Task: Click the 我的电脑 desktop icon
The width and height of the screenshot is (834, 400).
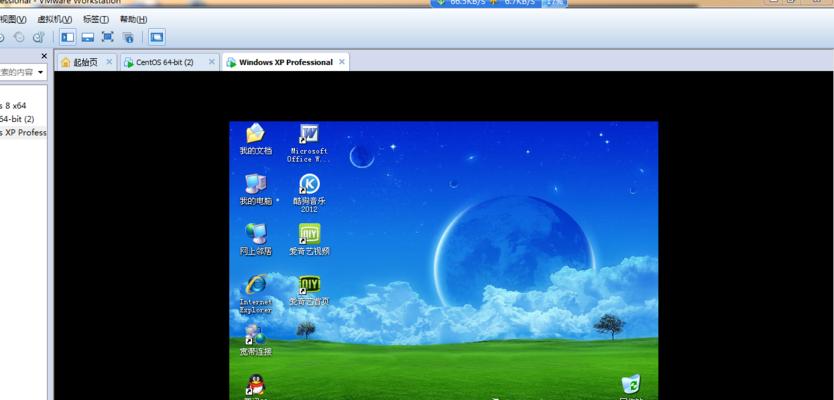Action: tap(255, 189)
